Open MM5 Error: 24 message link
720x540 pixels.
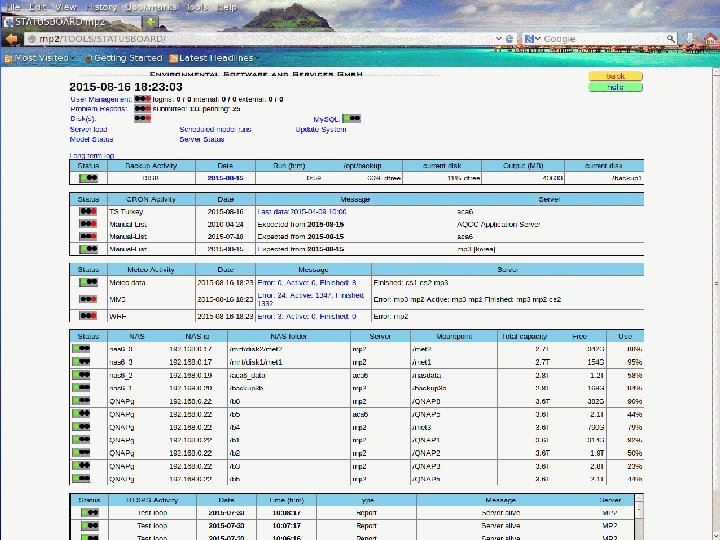[x=311, y=299]
